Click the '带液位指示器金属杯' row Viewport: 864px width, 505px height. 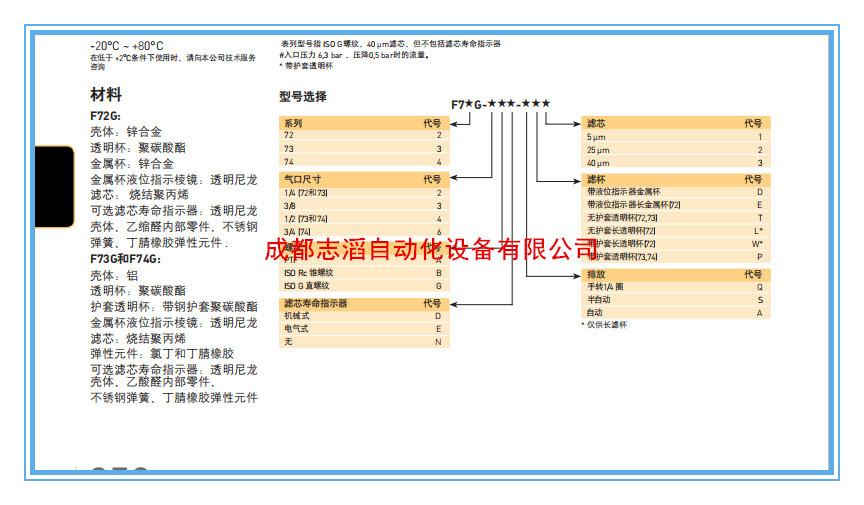pyautogui.click(x=676, y=192)
